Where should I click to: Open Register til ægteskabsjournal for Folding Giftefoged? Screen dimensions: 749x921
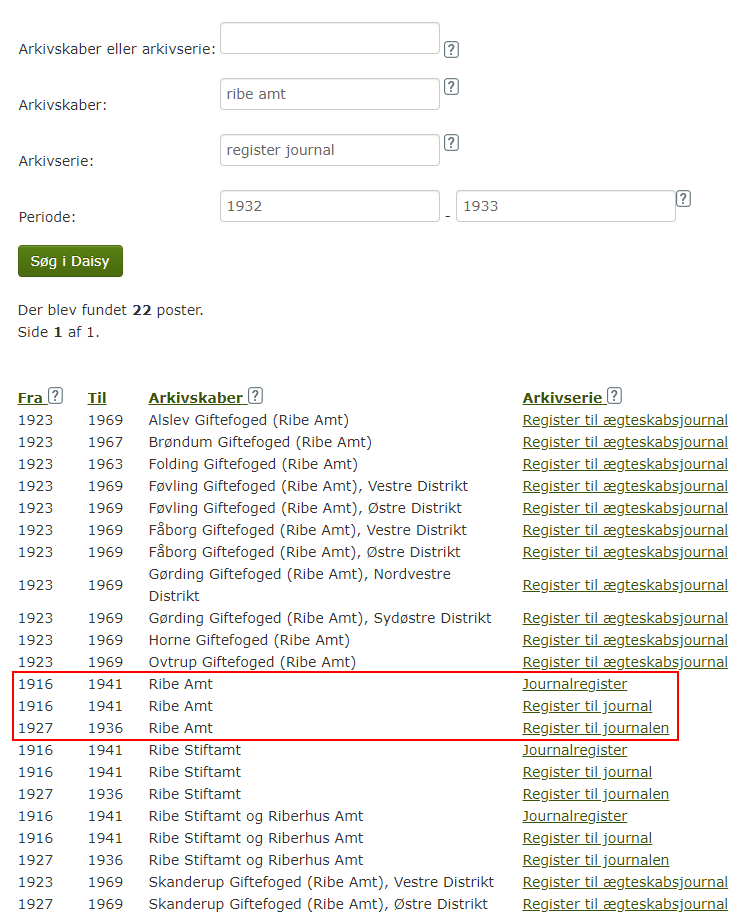point(625,465)
